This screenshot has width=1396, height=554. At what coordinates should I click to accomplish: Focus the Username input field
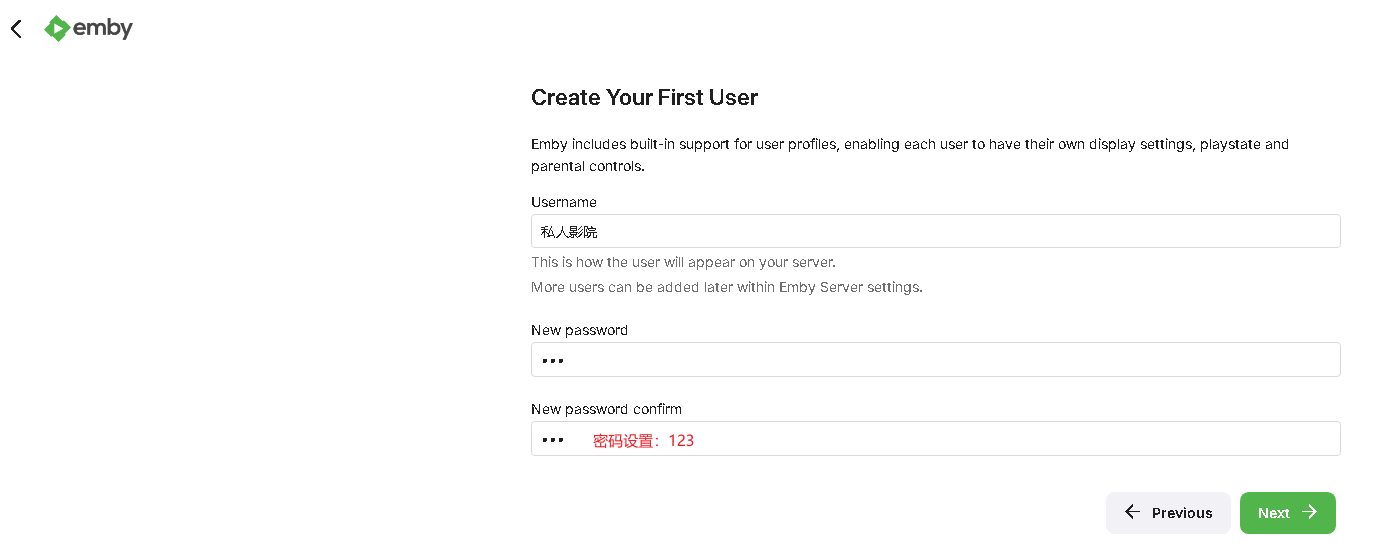[935, 231]
